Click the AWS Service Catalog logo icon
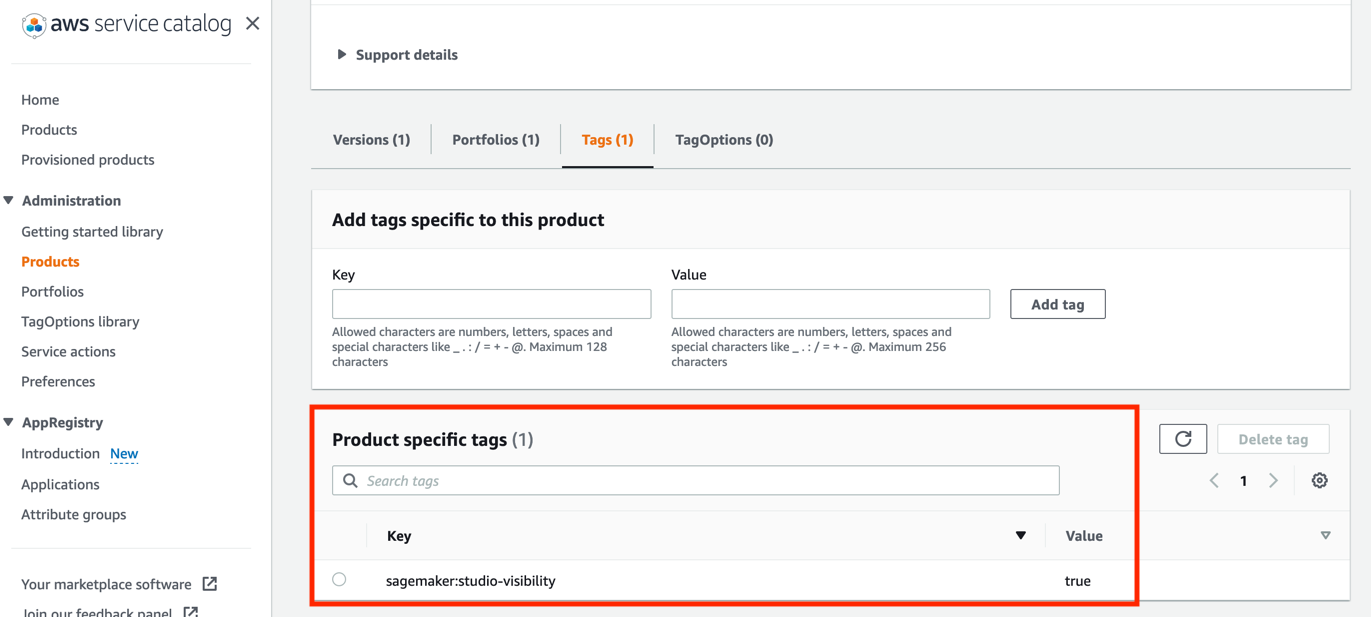The width and height of the screenshot is (1371, 617). 33,25
